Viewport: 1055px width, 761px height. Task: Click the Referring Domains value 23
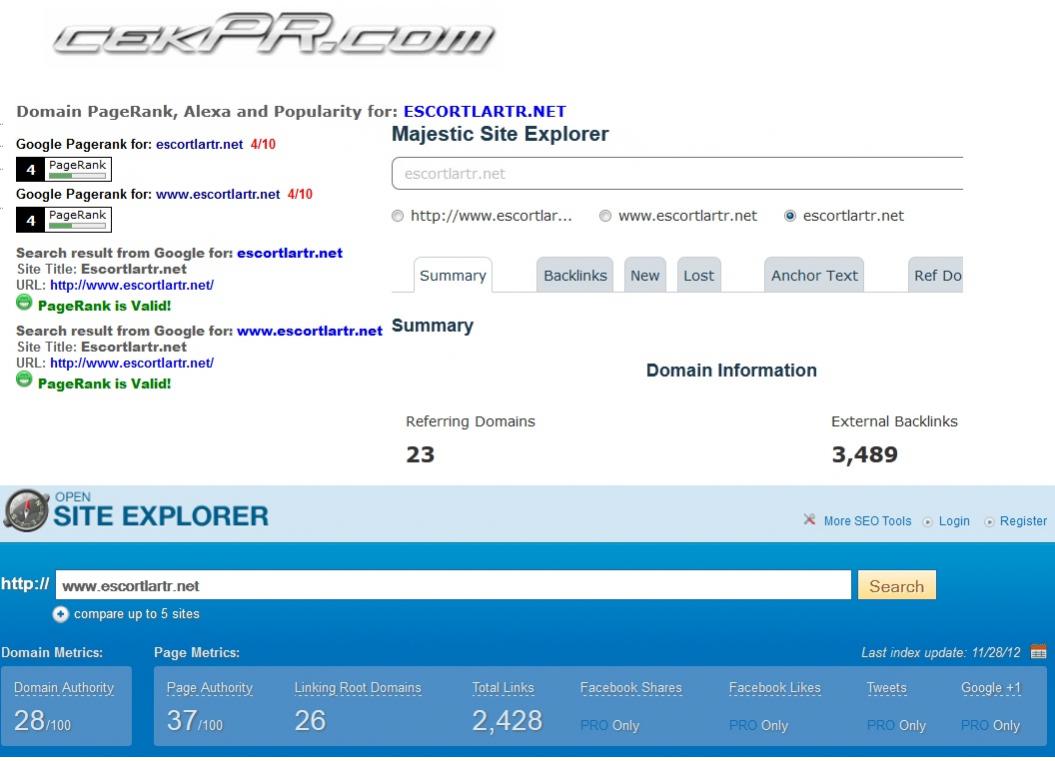tap(421, 455)
